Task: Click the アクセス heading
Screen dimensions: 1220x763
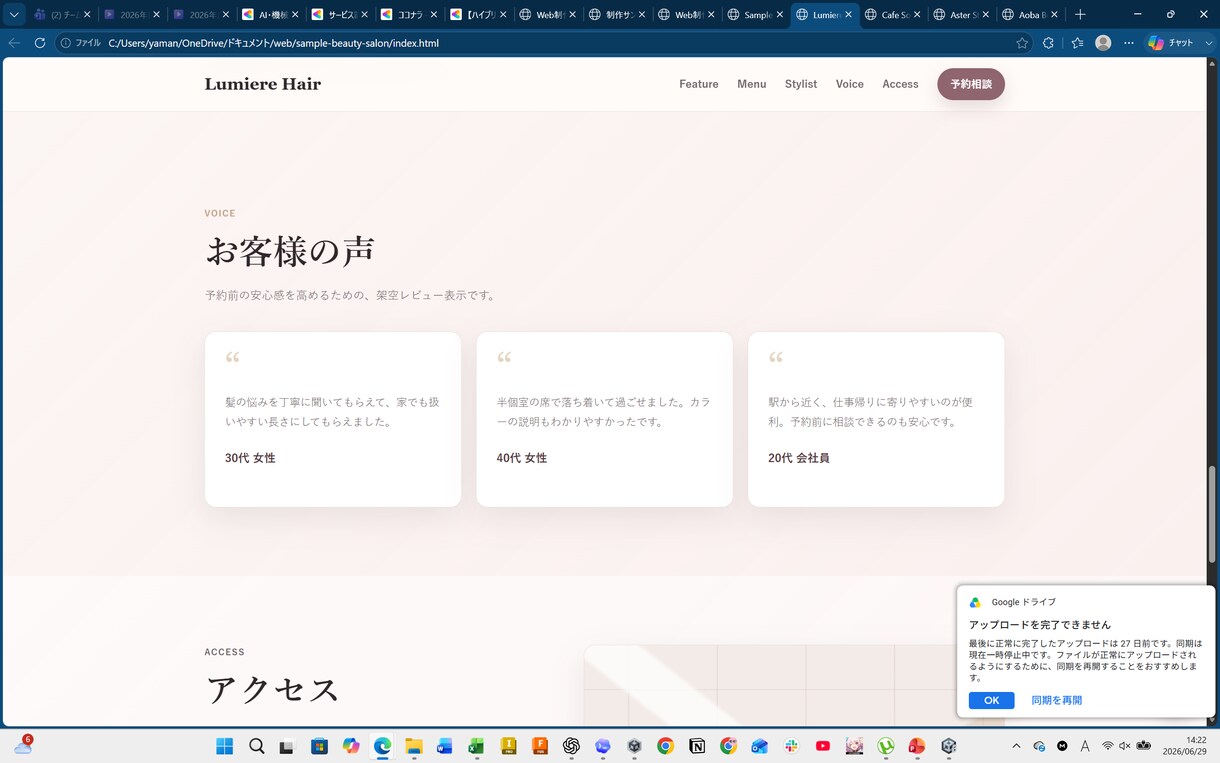Action: click(273, 690)
